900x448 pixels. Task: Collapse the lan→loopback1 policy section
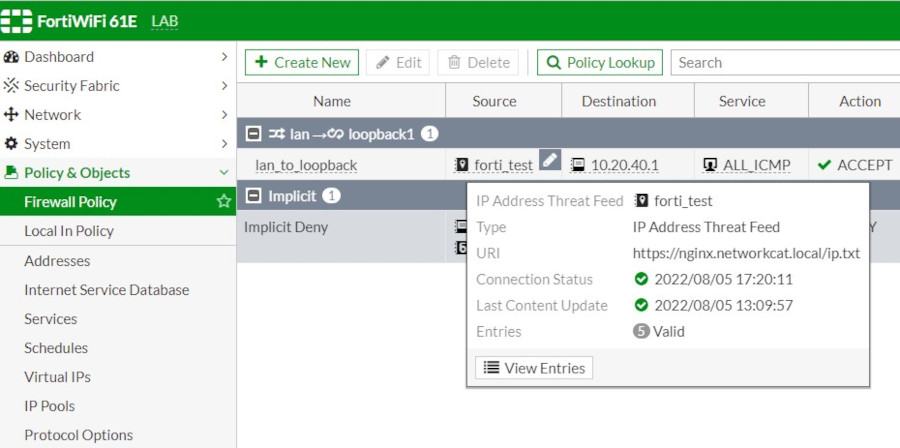pyautogui.click(x=253, y=134)
